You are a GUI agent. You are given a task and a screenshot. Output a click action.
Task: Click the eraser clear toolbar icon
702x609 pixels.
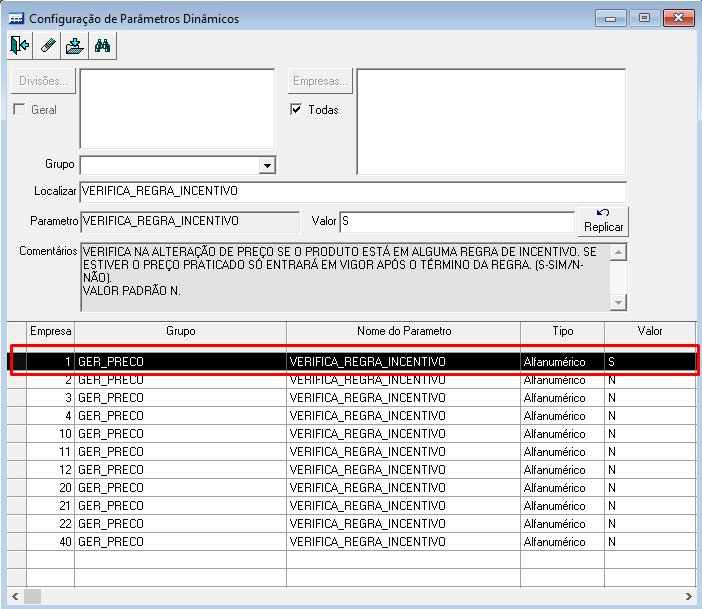[x=47, y=46]
